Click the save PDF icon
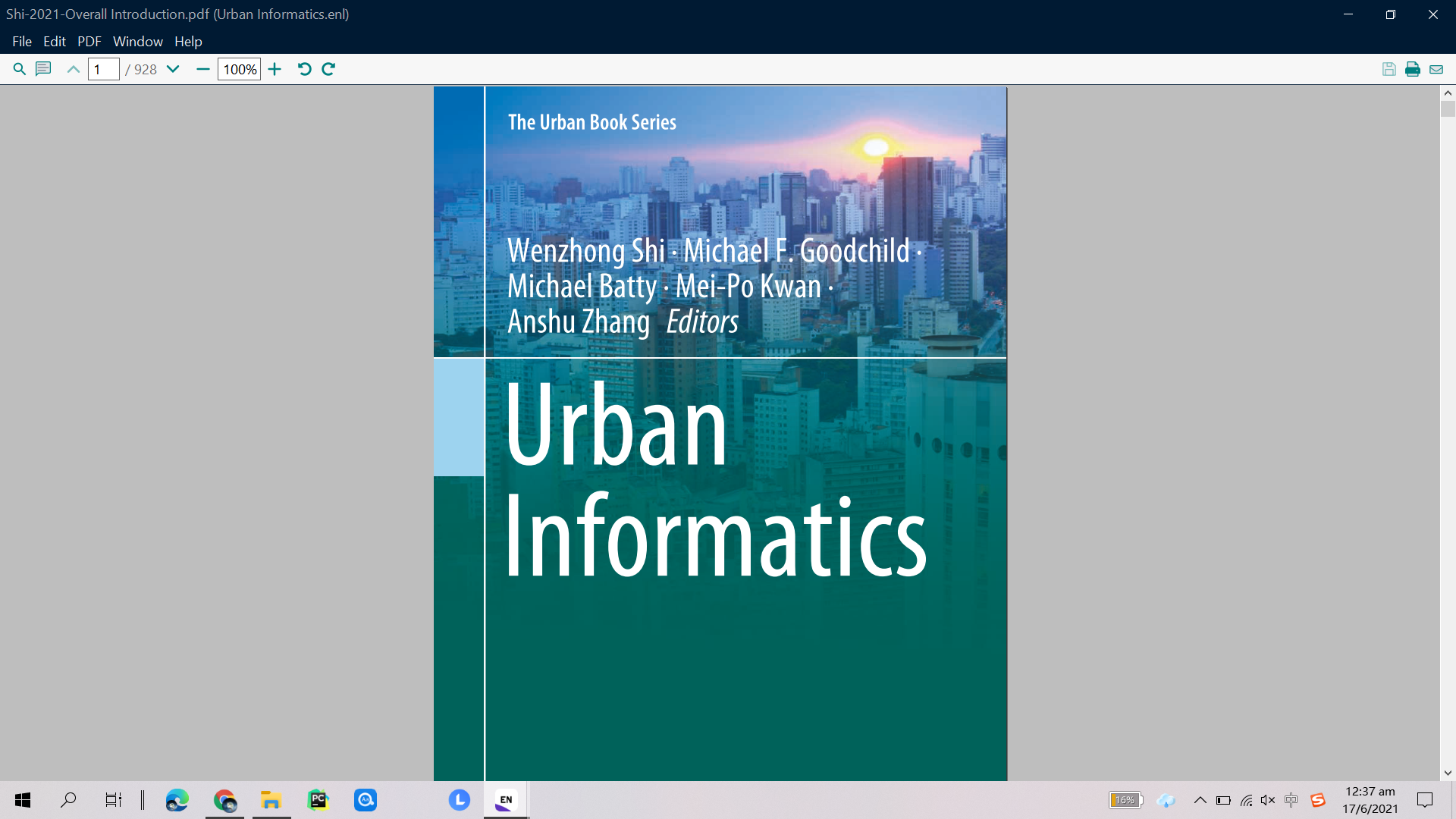 1389,69
